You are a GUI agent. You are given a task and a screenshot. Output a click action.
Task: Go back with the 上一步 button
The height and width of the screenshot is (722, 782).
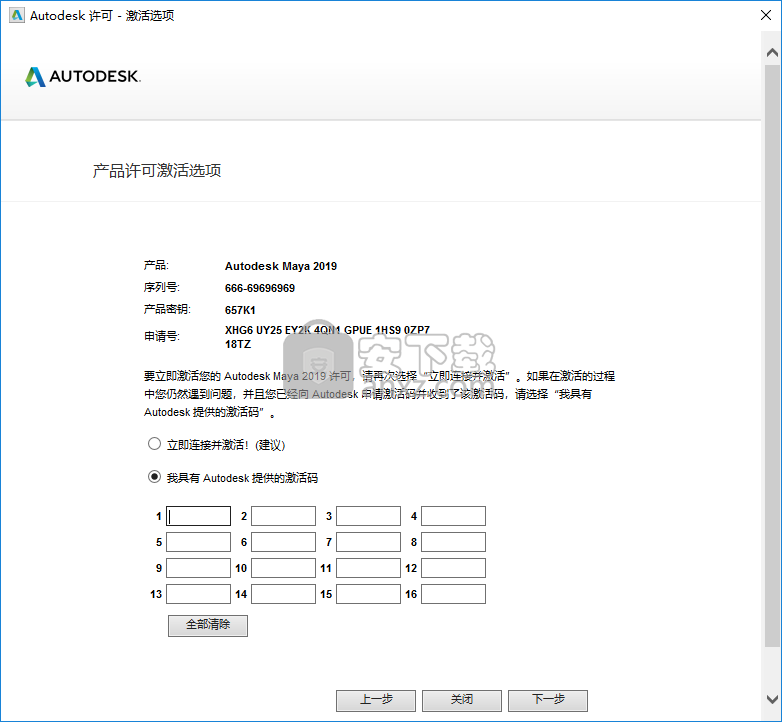(x=376, y=701)
